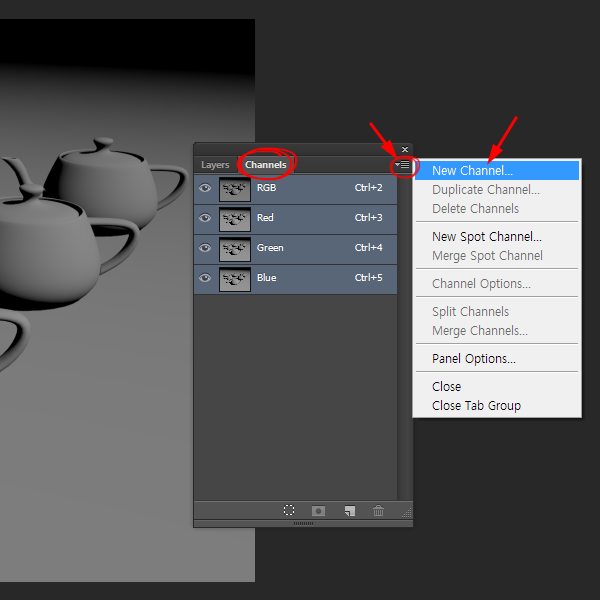This screenshot has height=600, width=600.
Task: Click the panel bottom drag handle dots
Action: (x=303, y=523)
